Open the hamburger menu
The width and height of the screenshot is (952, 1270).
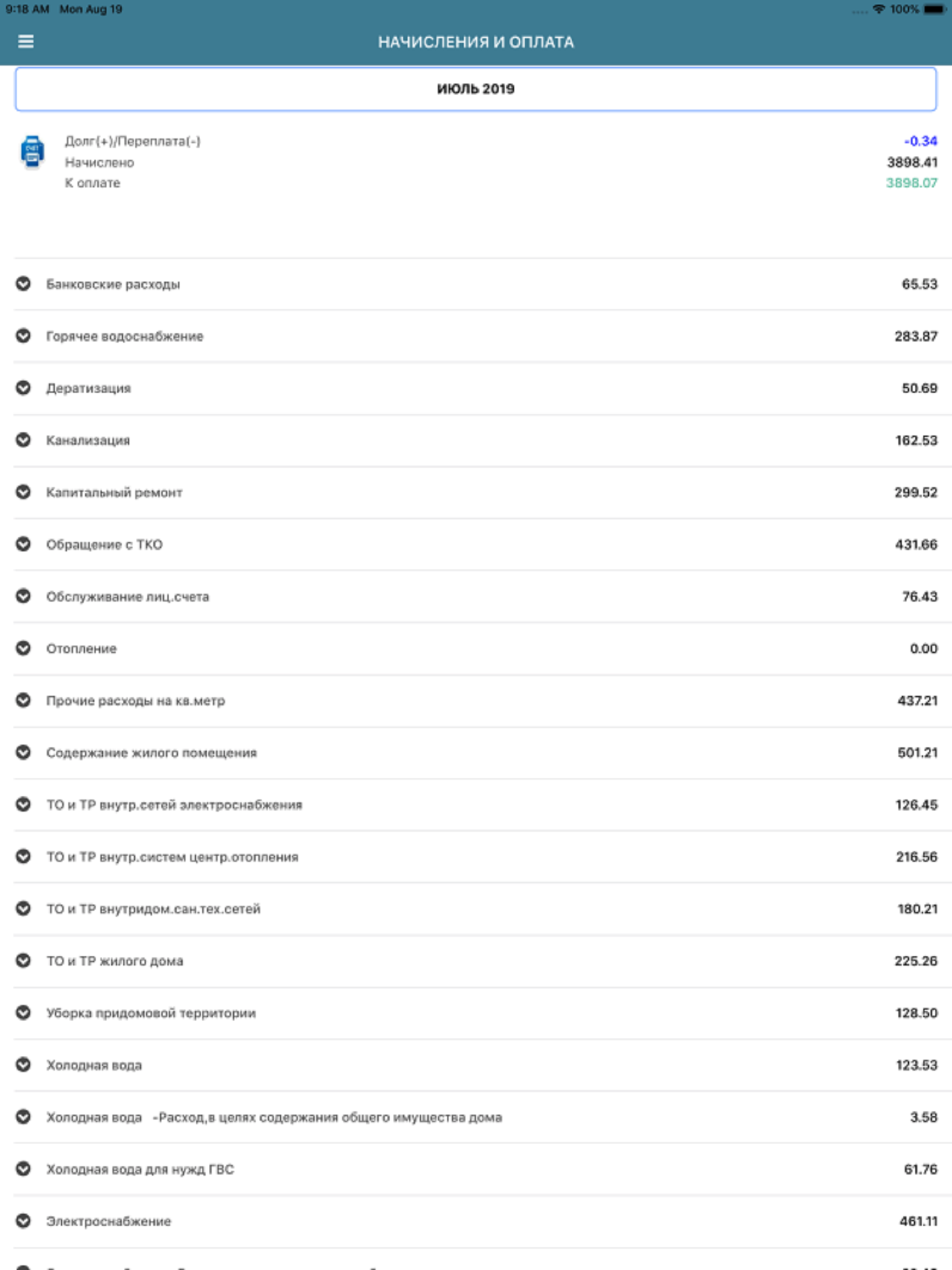[26, 41]
